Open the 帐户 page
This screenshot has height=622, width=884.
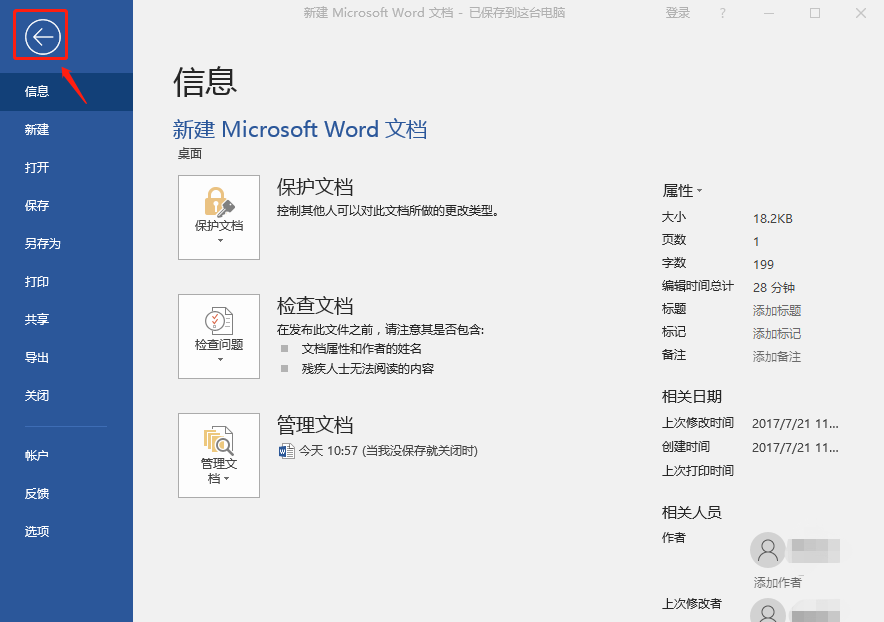click(x=67, y=456)
